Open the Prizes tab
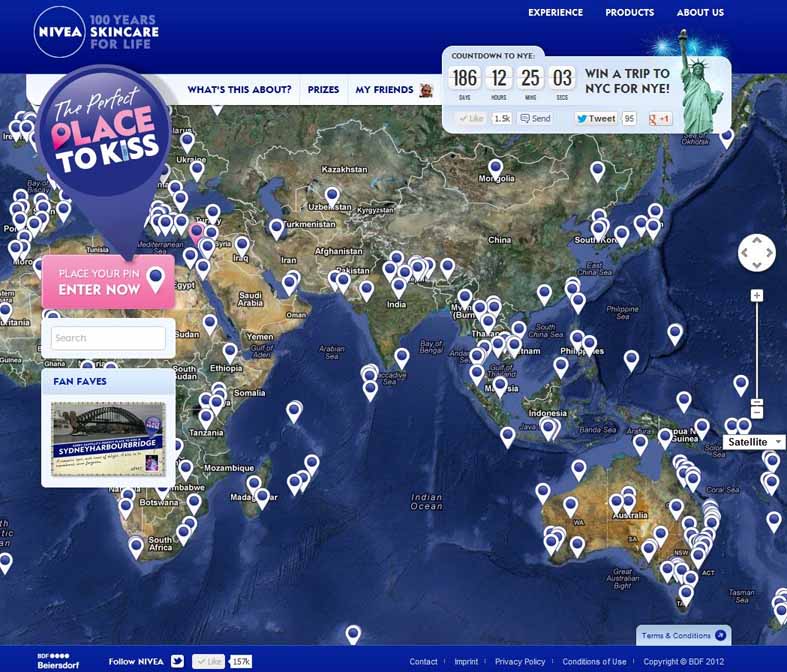This screenshot has width=787, height=672. click(x=323, y=89)
